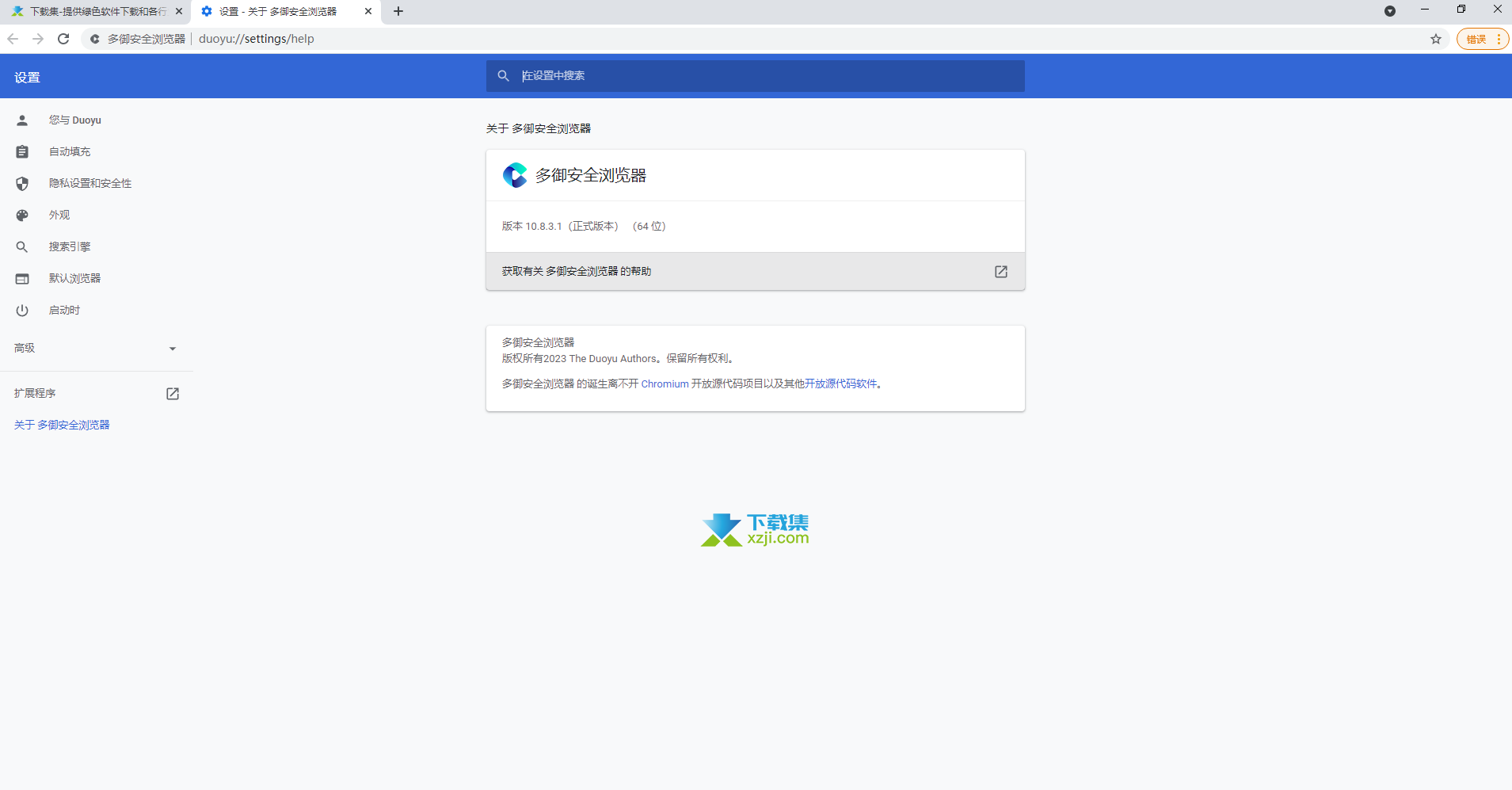Close the 设置 settings tab

[368, 11]
